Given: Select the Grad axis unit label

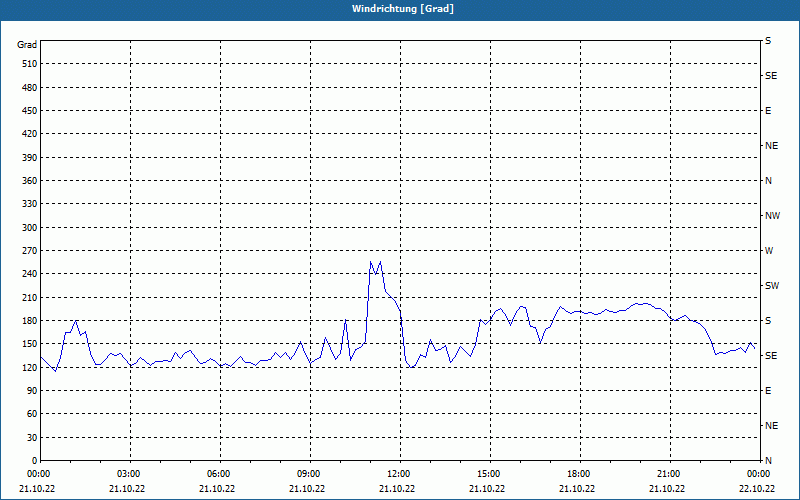Looking at the screenshot, I should tap(27, 45).
